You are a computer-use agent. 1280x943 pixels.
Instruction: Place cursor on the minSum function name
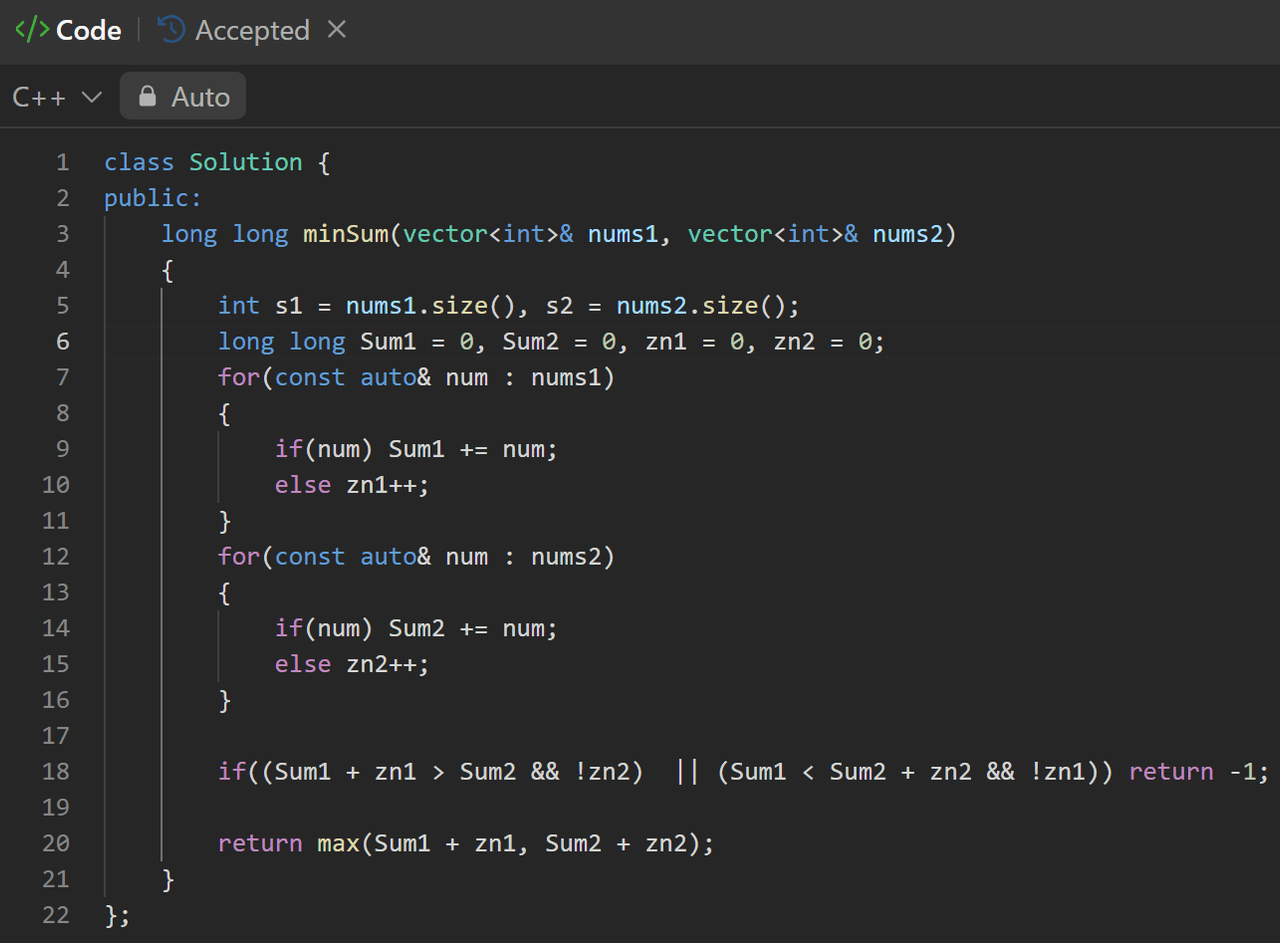(346, 234)
